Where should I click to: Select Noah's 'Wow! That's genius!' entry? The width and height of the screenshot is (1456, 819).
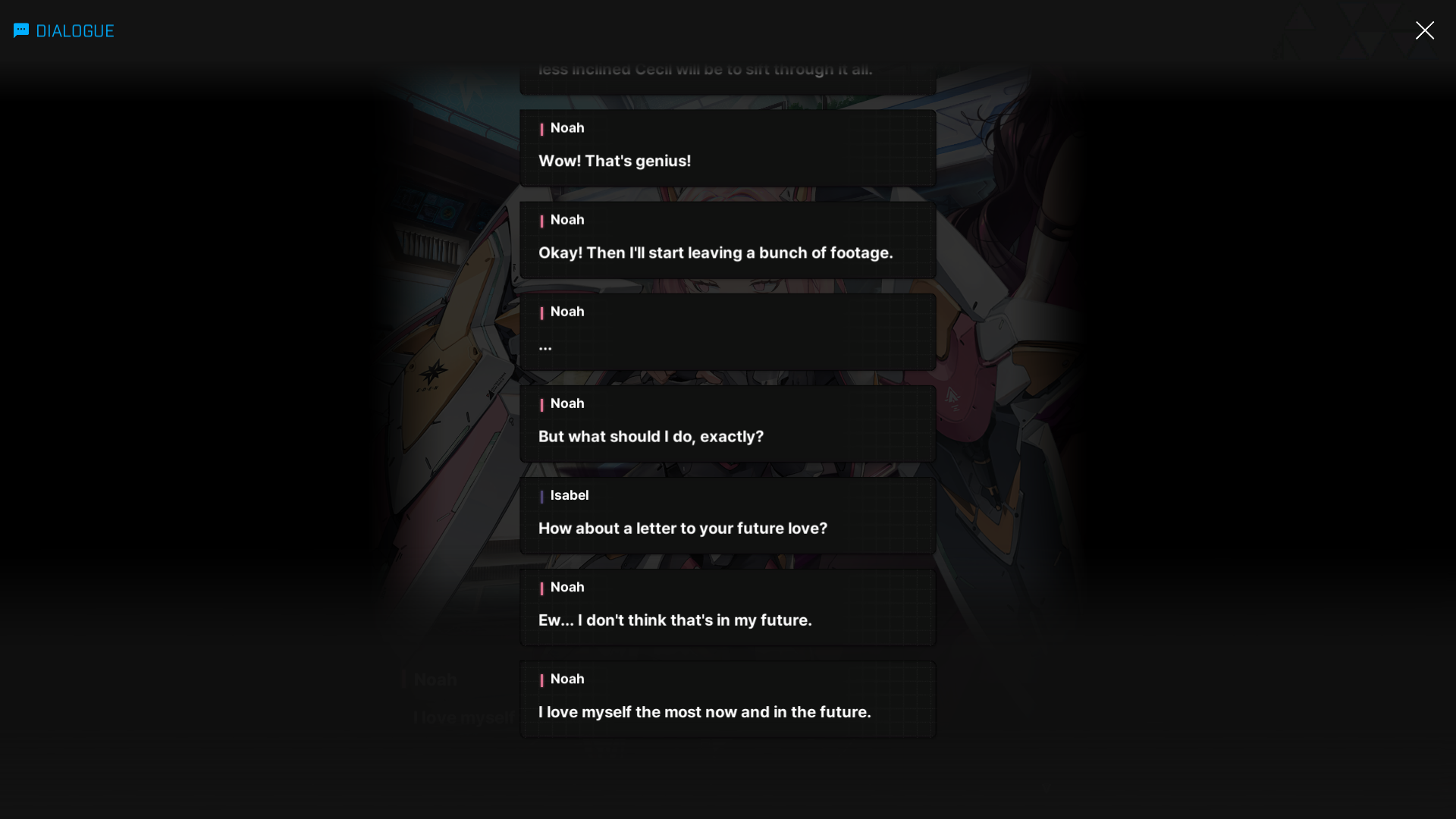pyautogui.click(x=727, y=148)
